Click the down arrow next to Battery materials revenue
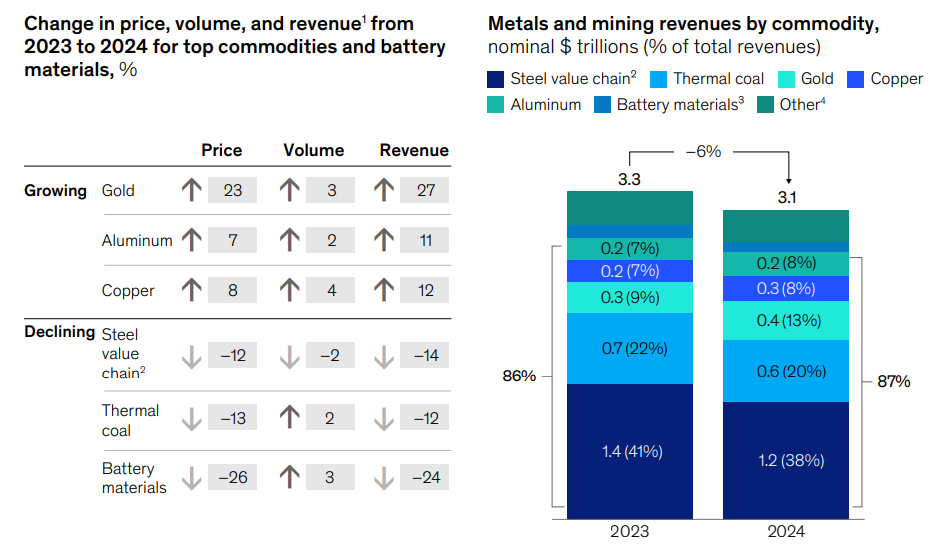Image resolution: width=942 pixels, height=547 pixels. (x=384, y=477)
